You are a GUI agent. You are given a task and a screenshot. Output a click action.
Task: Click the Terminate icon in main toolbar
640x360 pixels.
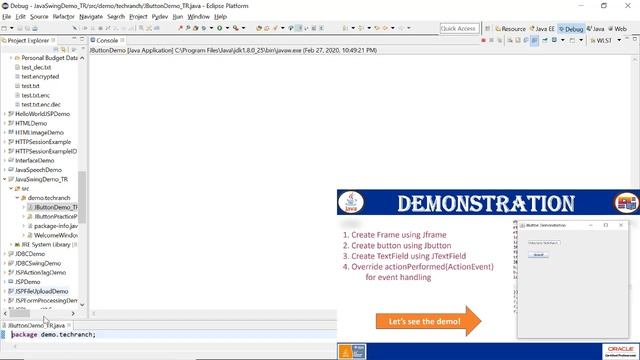[100, 28]
